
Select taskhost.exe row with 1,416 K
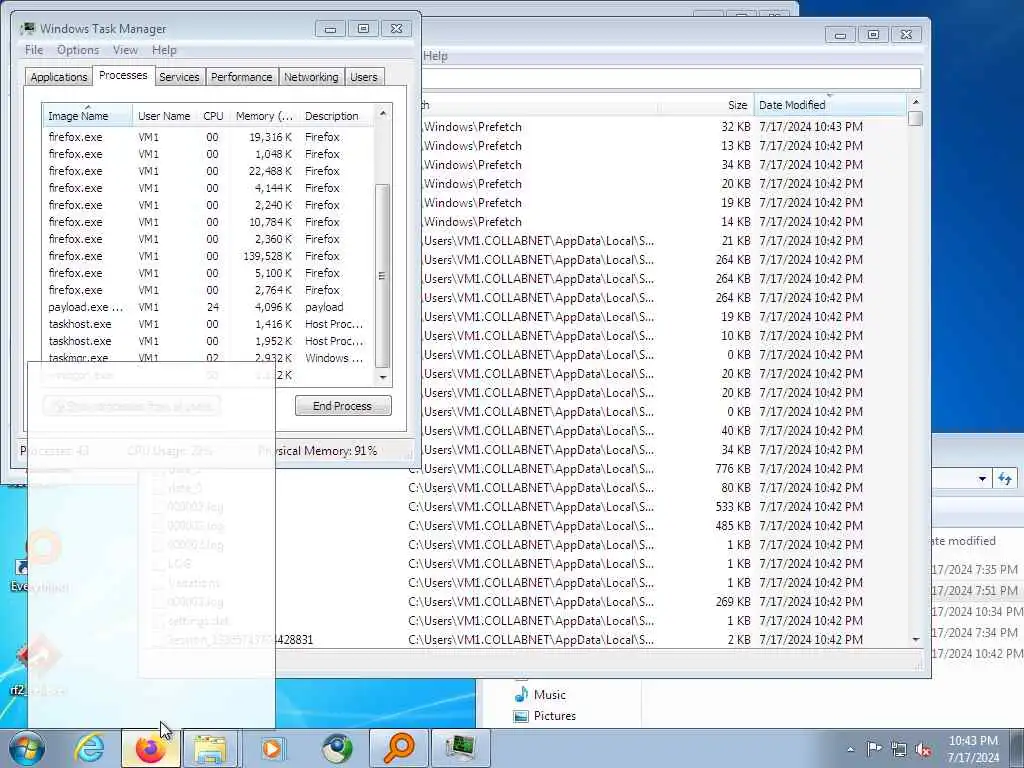tap(209, 324)
